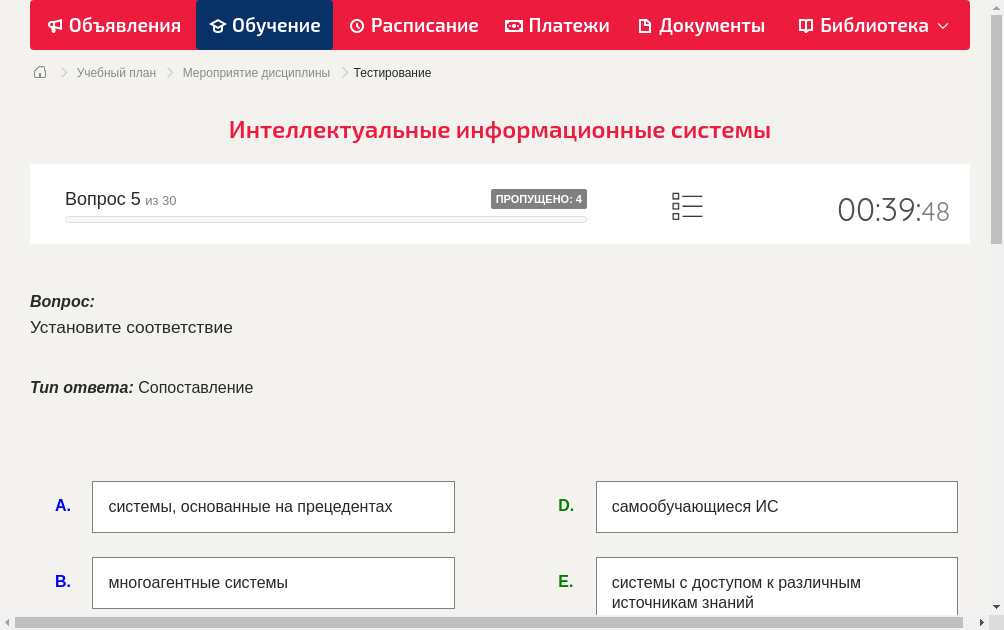Click the payment card icon for Платежи
Screen dimensions: 1004x630
pos(513,25)
